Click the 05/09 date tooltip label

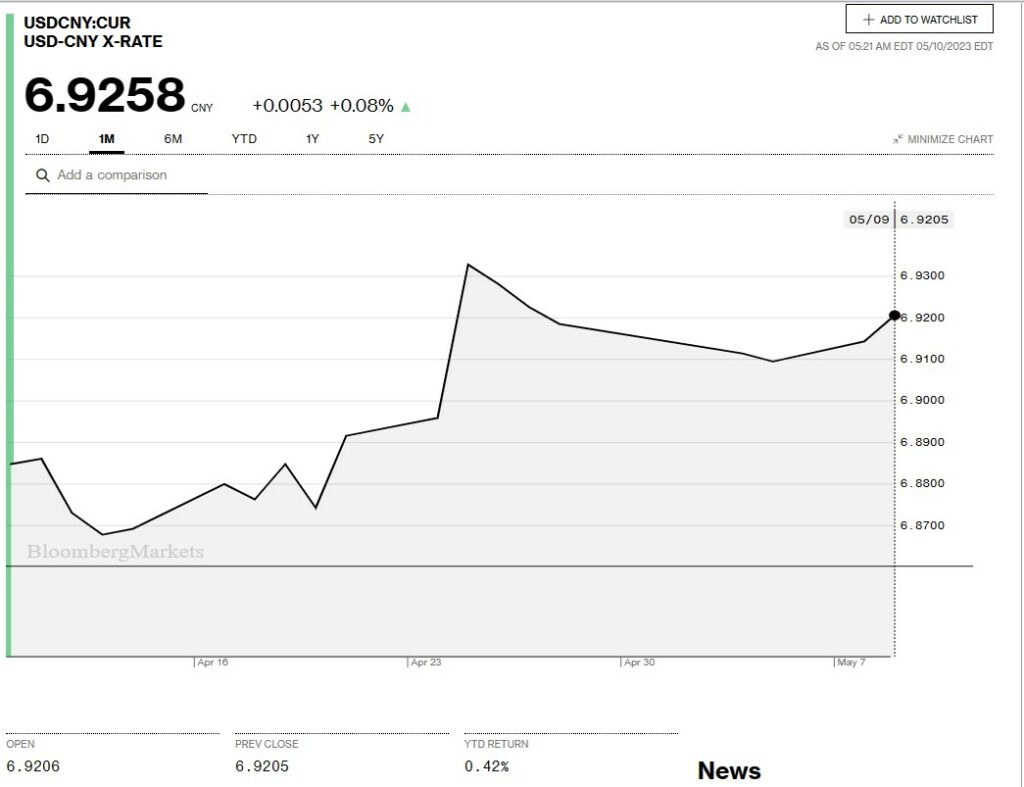867,220
